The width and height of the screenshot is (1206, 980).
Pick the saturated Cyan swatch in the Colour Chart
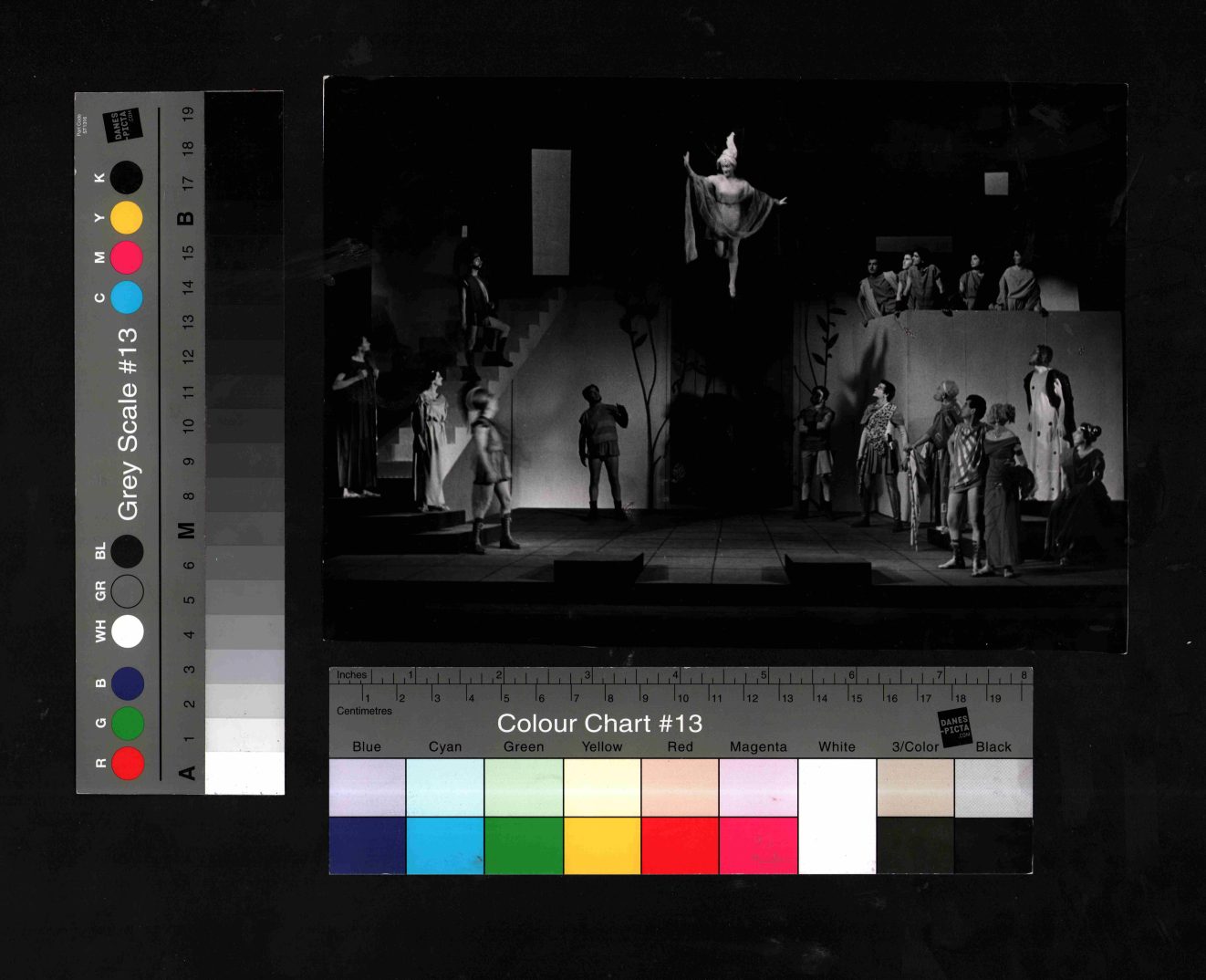[x=445, y=846]
